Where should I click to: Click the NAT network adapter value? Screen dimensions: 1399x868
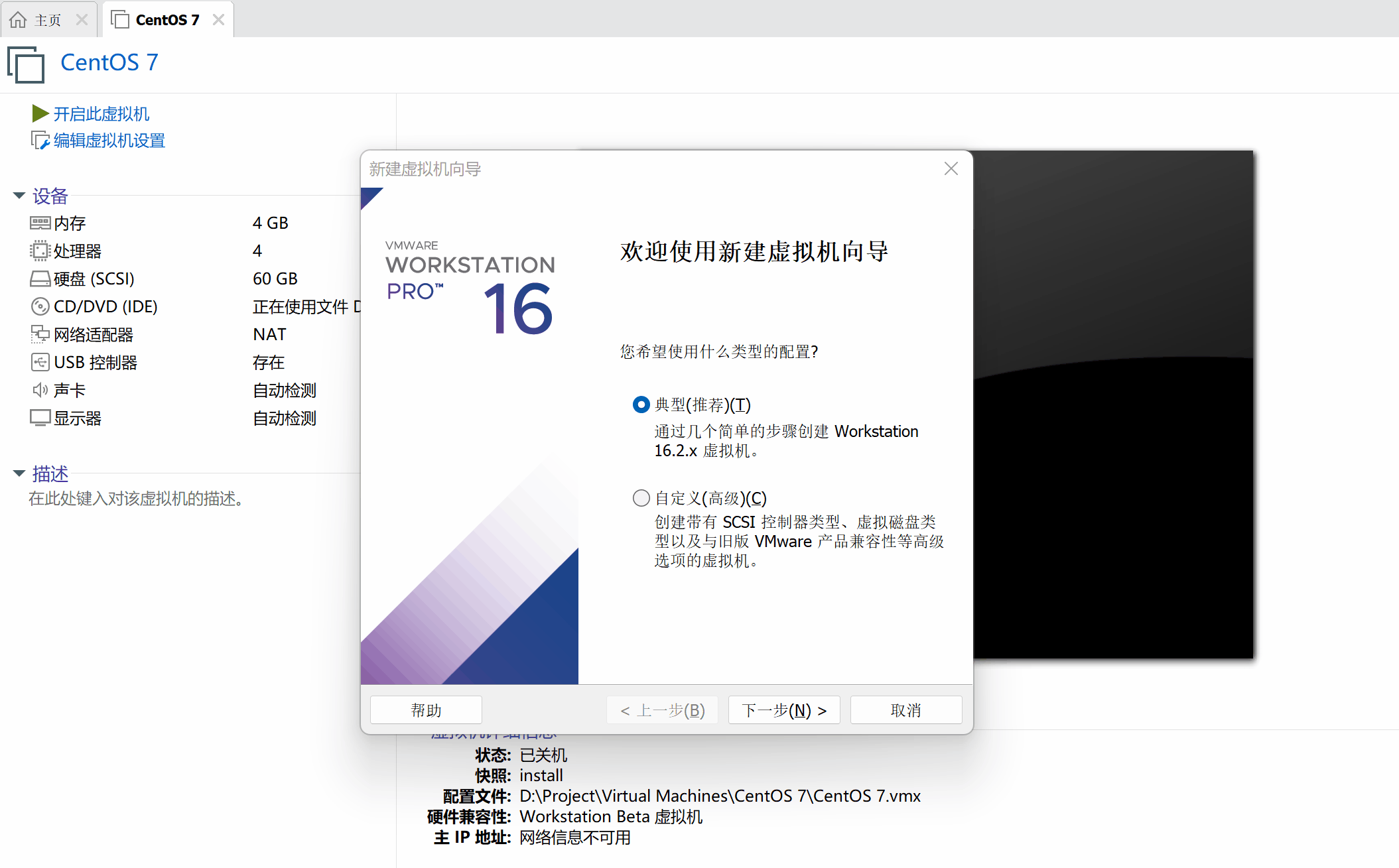point(269,335)
